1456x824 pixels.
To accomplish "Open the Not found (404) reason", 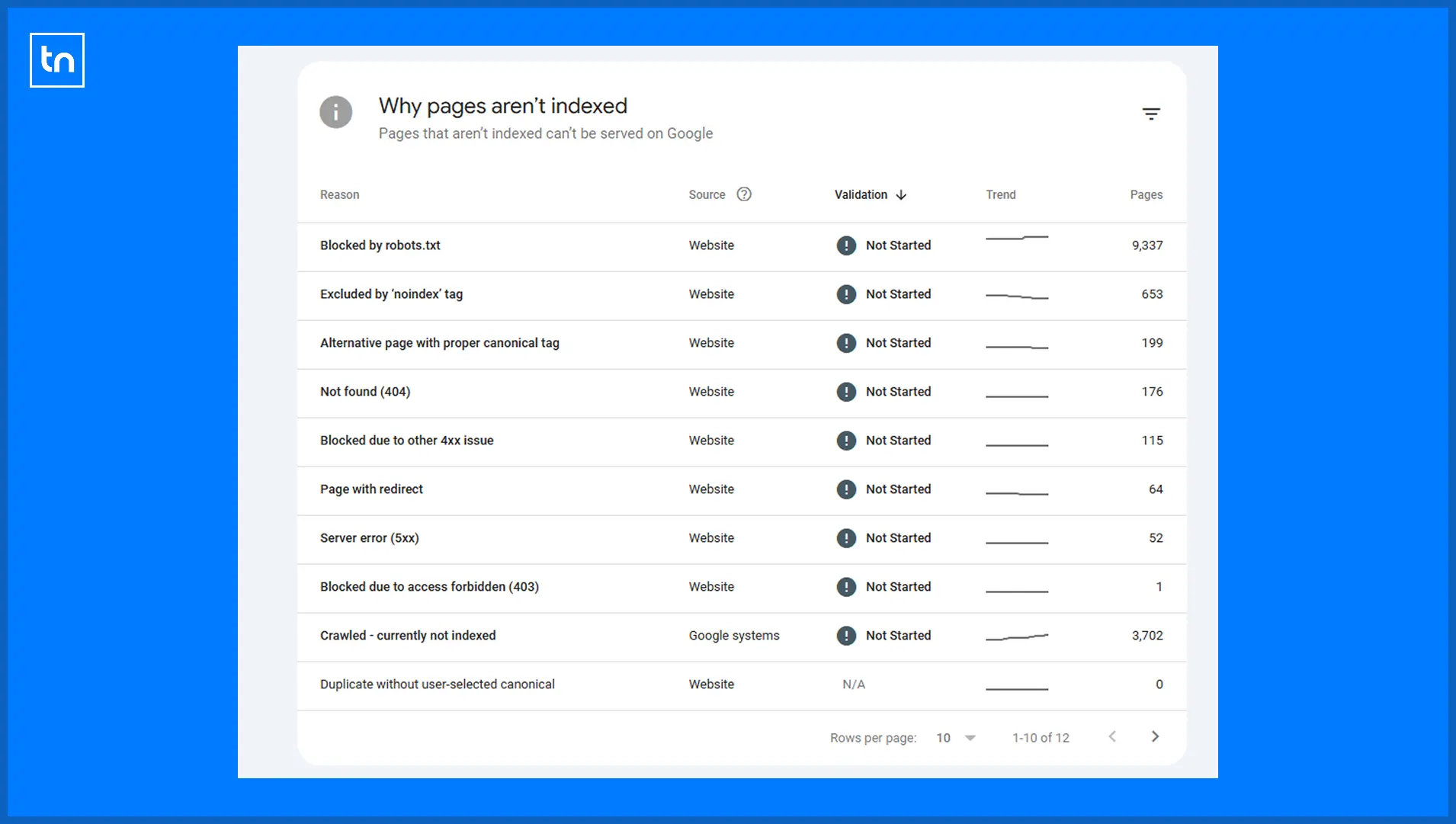I will (x=364, y=392).
